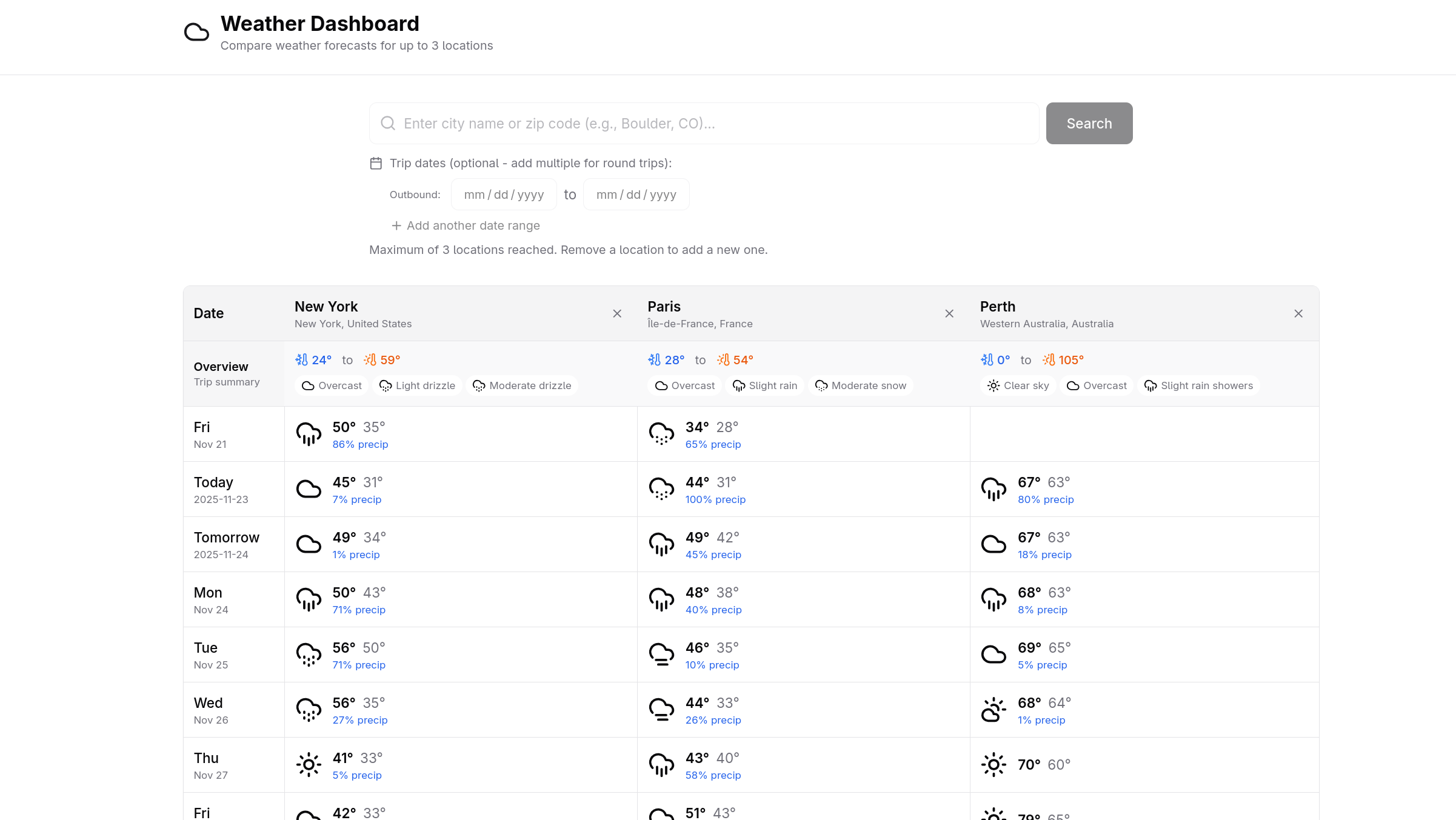Click the calendar icon near Trip dates

(376, 164)
